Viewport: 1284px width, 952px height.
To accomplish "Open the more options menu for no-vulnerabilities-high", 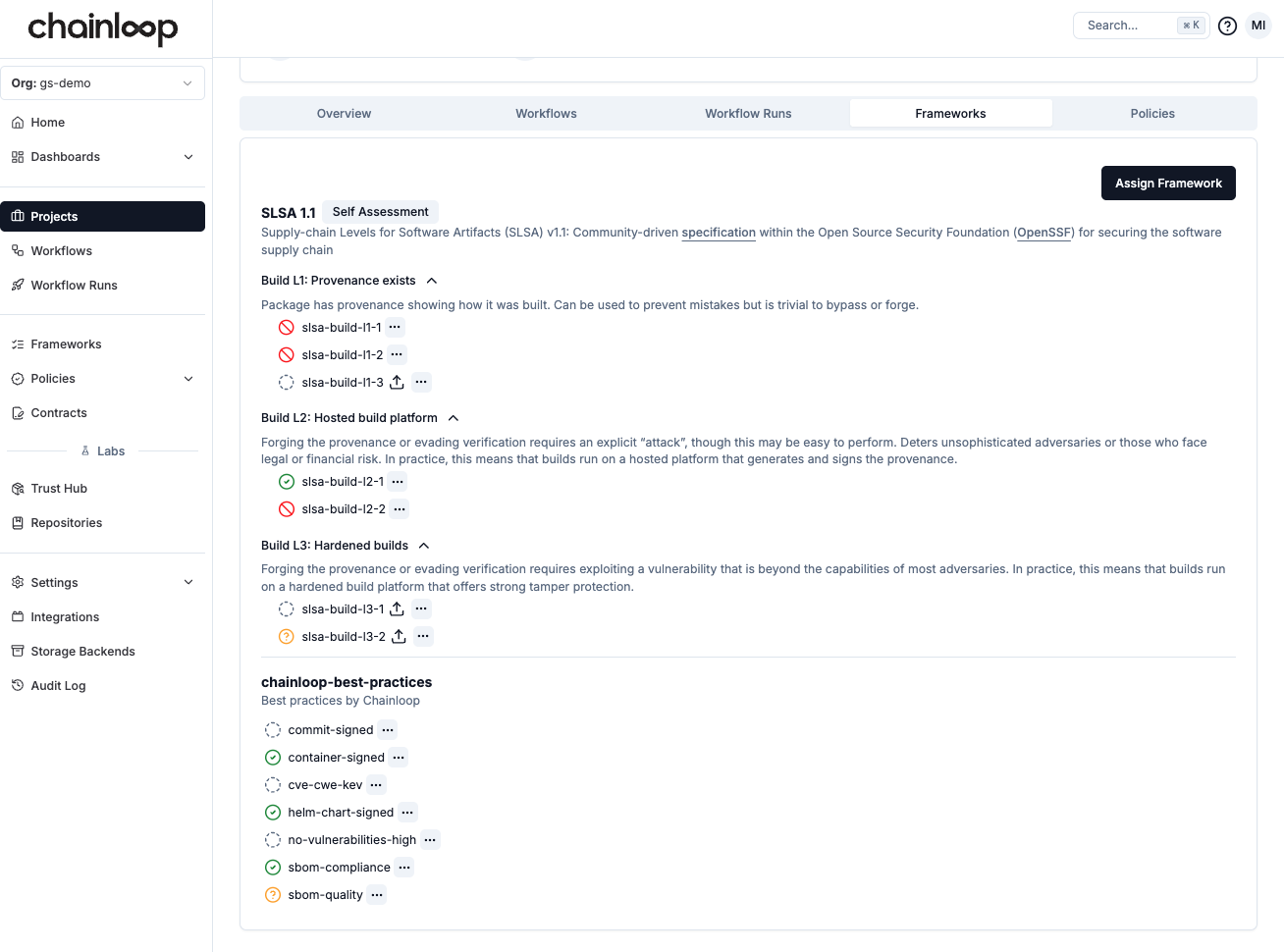I will tap(430, 839).
